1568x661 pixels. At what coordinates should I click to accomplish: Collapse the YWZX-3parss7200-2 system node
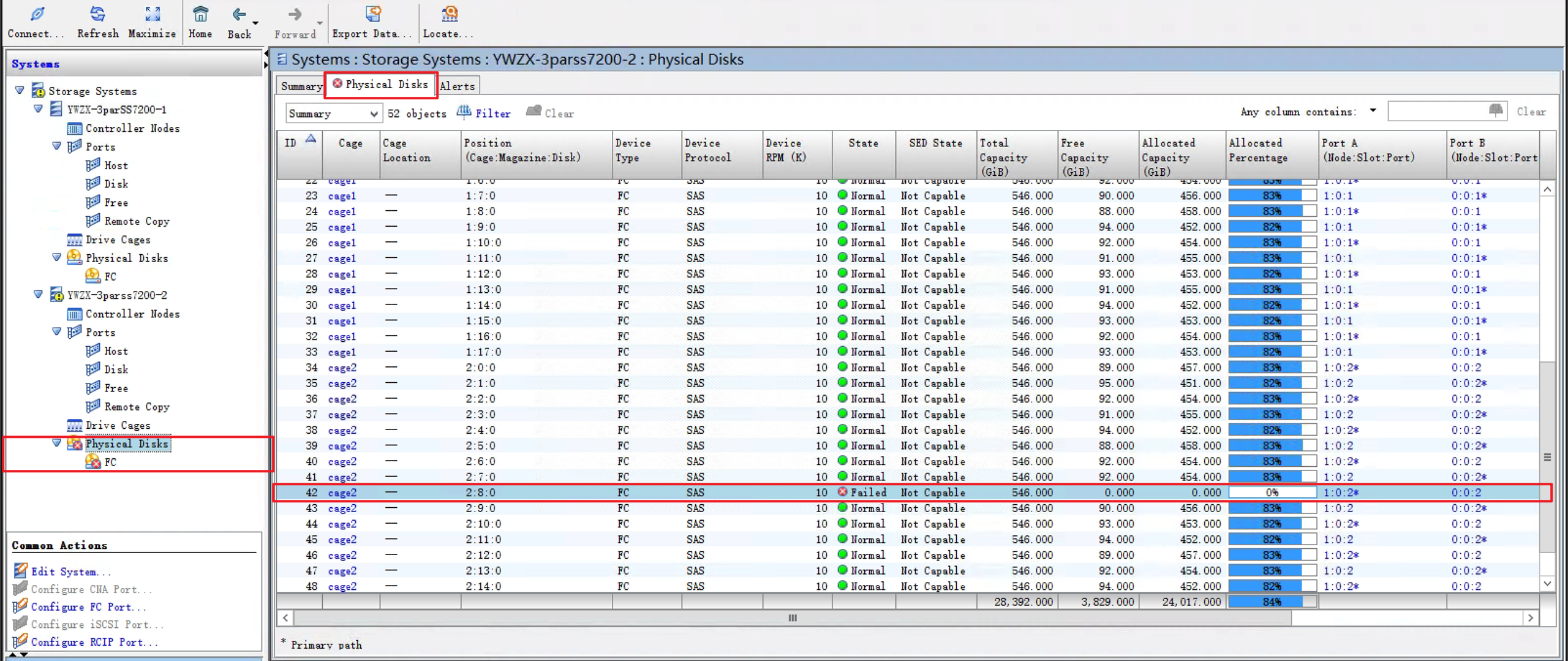coord(38,295)
